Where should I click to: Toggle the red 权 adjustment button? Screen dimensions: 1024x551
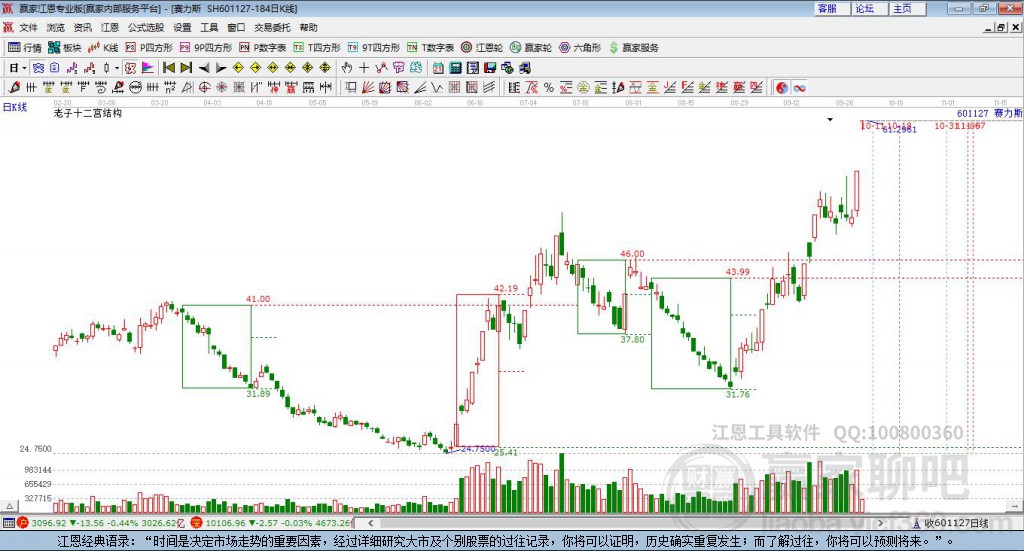pyautogui.click(x=131, y=68)
